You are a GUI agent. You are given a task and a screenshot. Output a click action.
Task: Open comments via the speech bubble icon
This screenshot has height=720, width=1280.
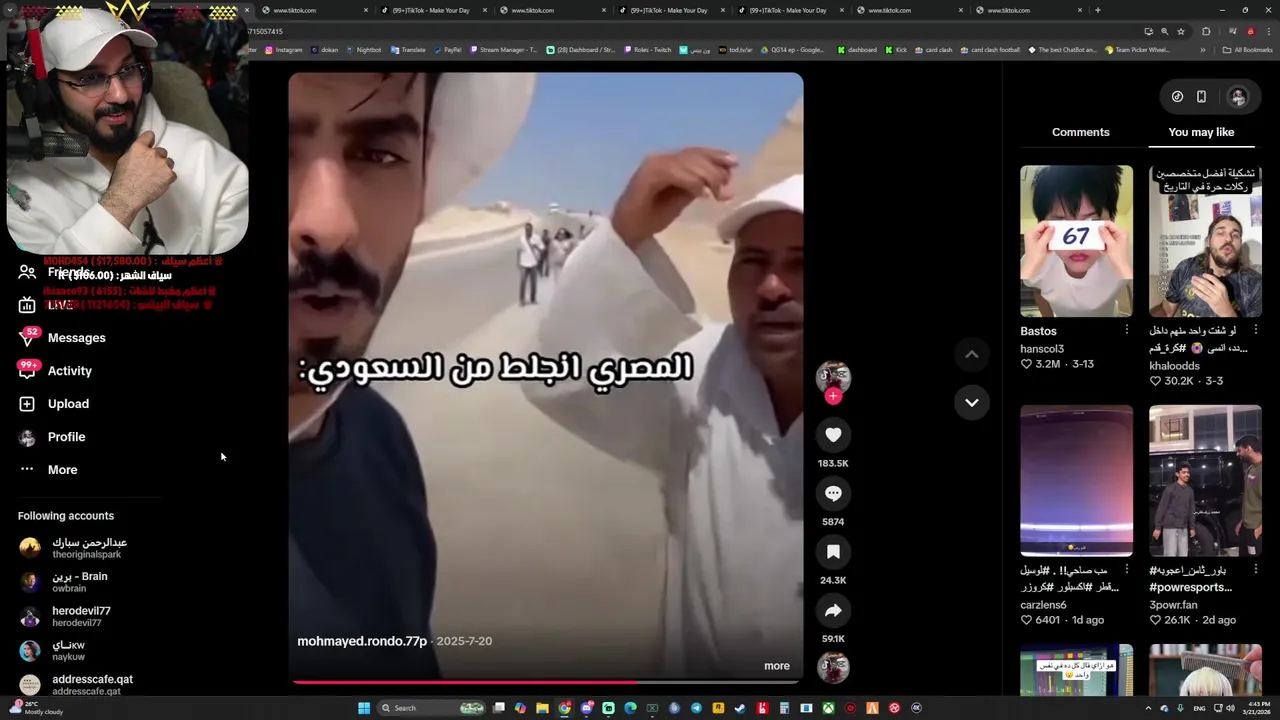pyautogui.click(x=833, y=493)
